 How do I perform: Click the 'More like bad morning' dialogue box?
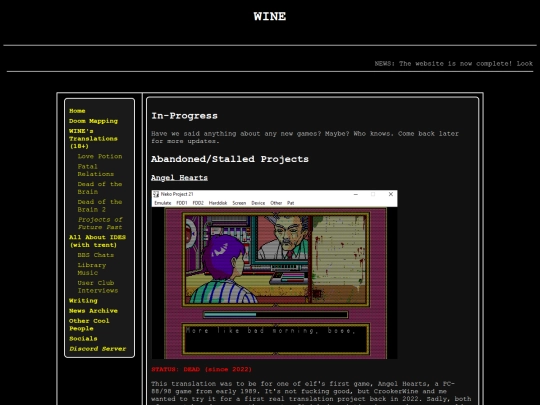pyautogui.click(x=276, y=339)
